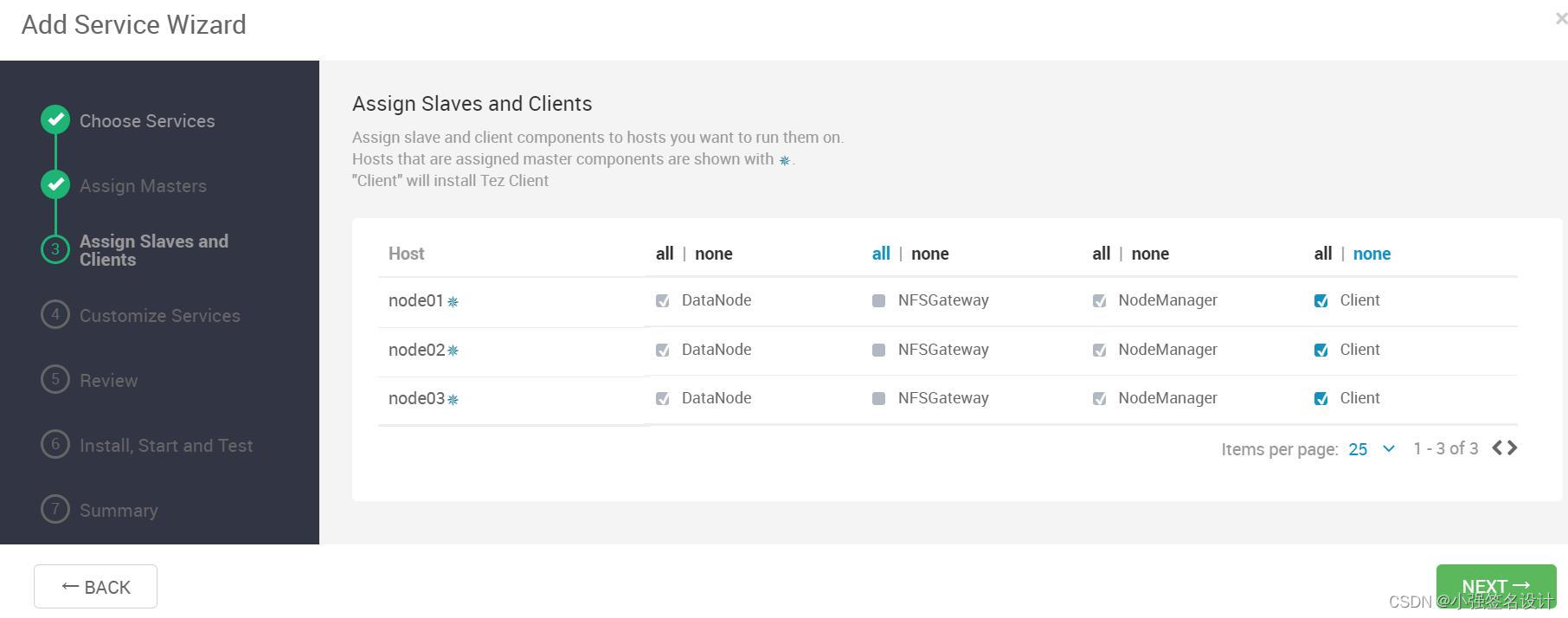Toggle NodeManager checkbox for node02

[x=1099, y=350]
